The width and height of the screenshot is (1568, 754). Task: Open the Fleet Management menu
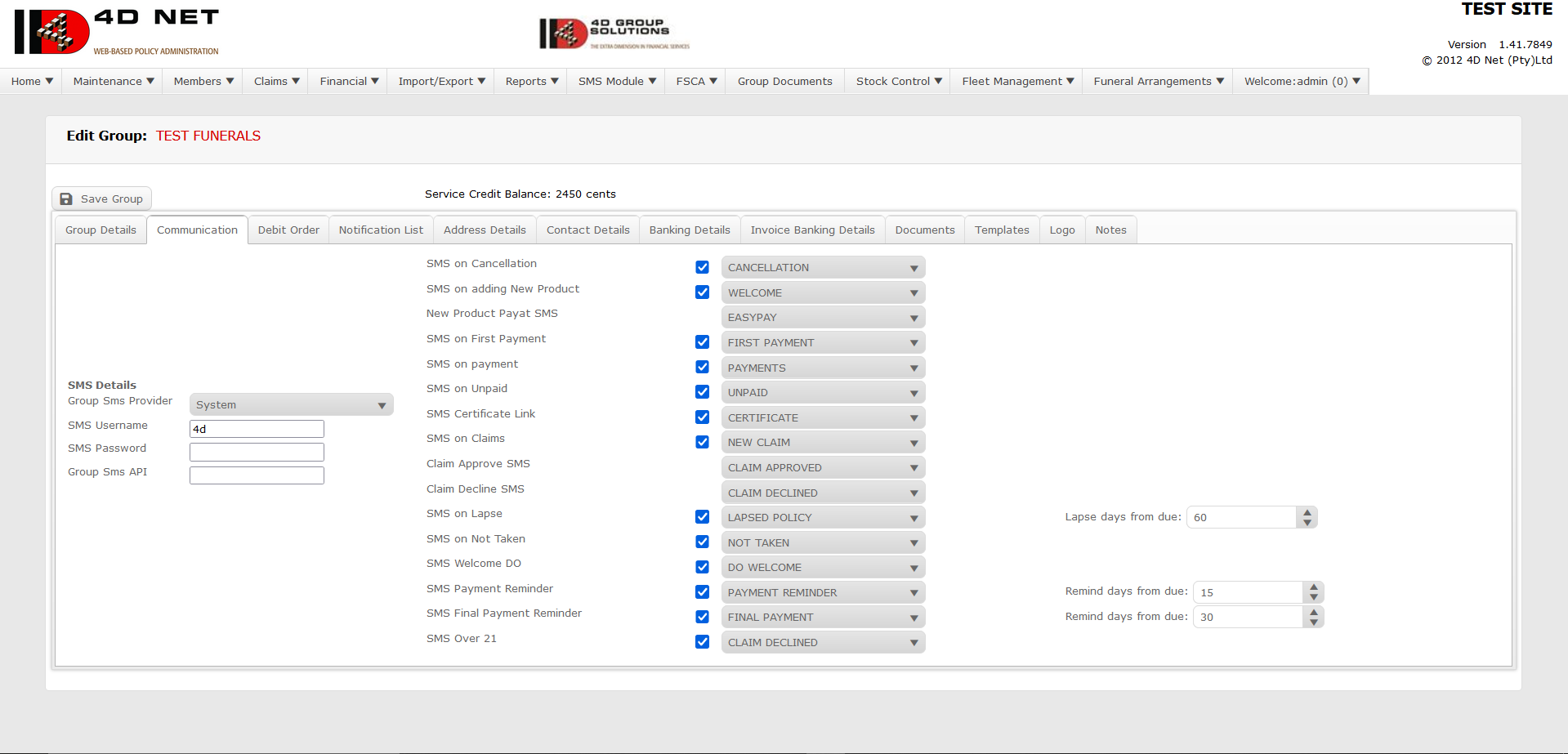(1017, 81)
